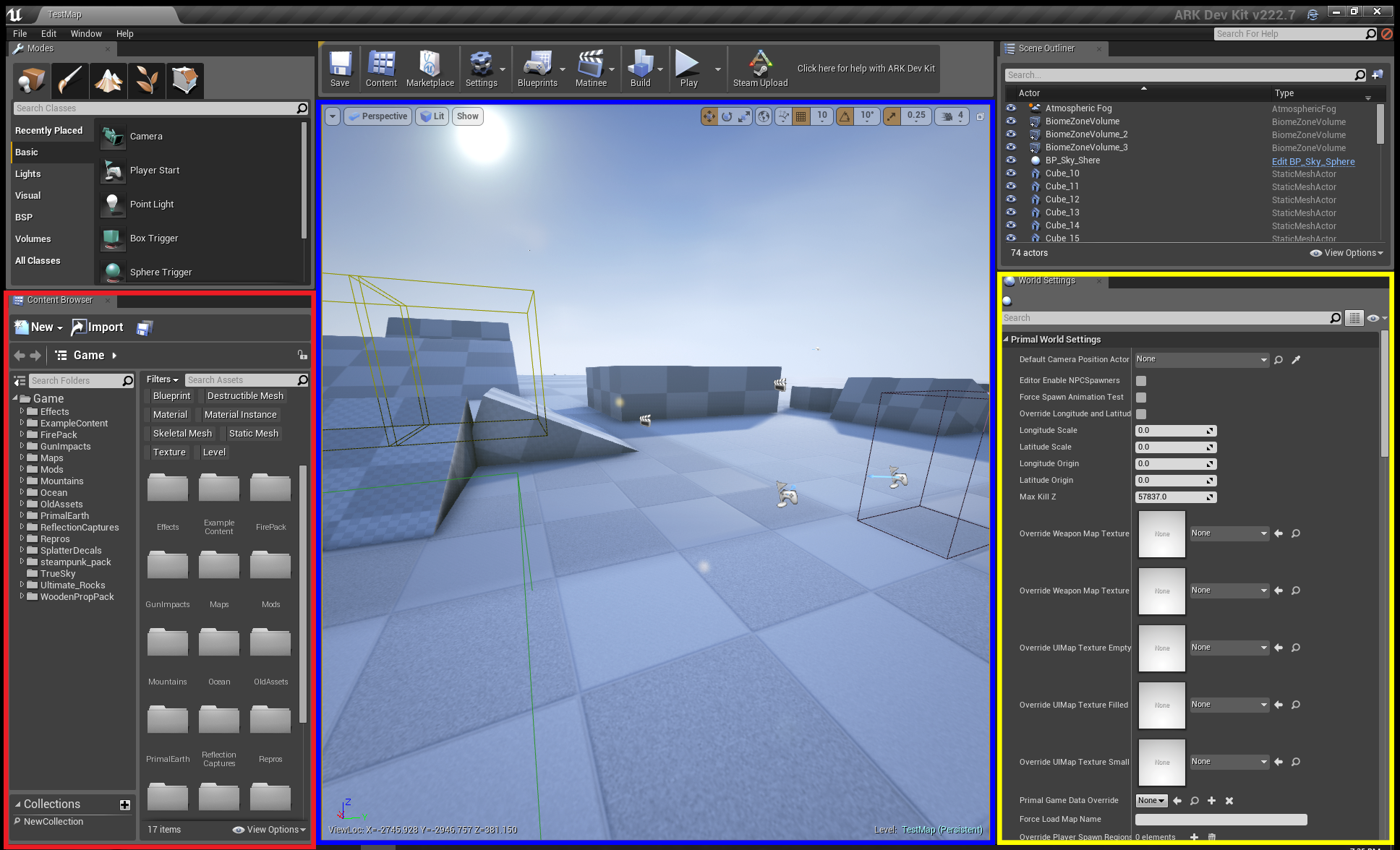Open the Matinee toolbar icon

coord(590,65)
